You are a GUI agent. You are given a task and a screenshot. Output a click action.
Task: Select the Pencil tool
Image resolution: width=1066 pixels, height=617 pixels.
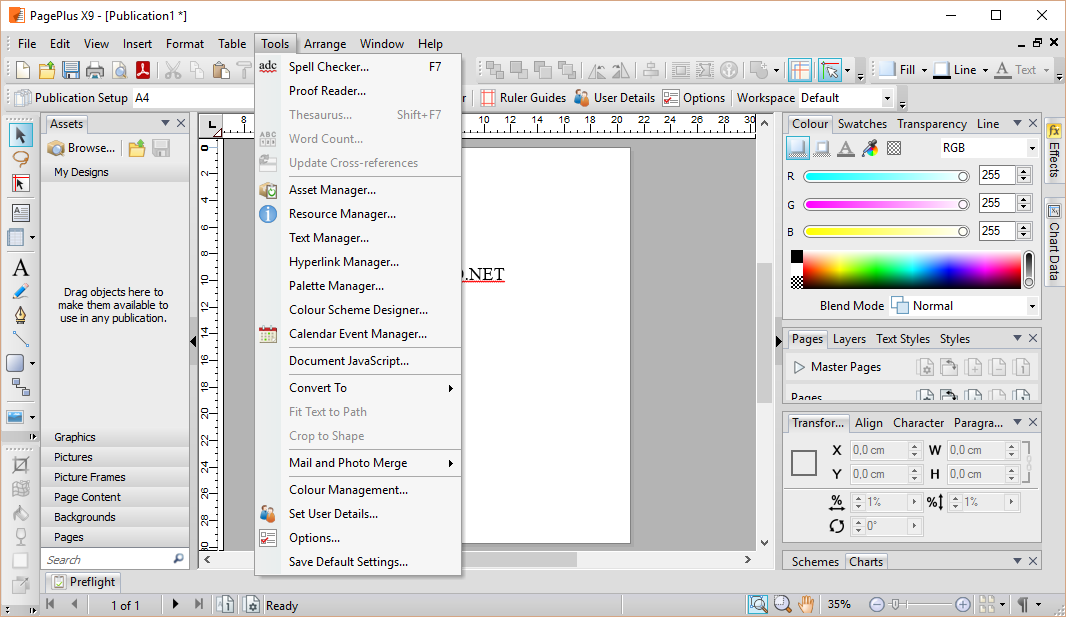(x=20, y=292)
